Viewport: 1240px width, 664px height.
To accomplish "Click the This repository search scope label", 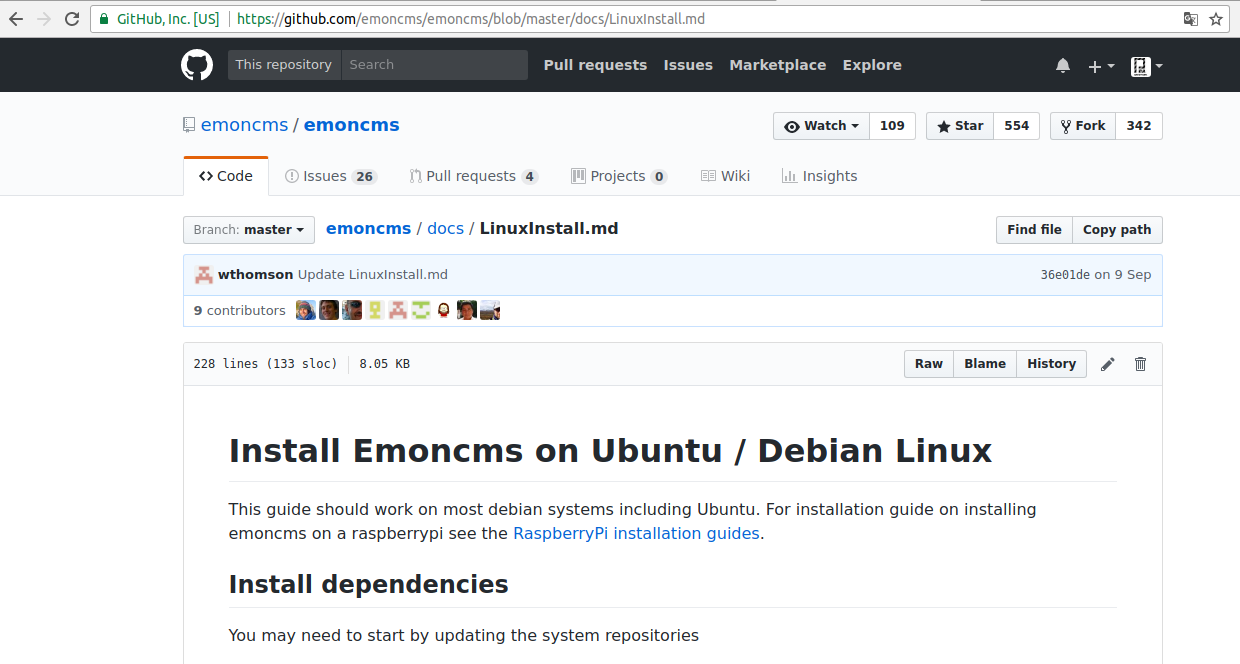I will point(284,65).
